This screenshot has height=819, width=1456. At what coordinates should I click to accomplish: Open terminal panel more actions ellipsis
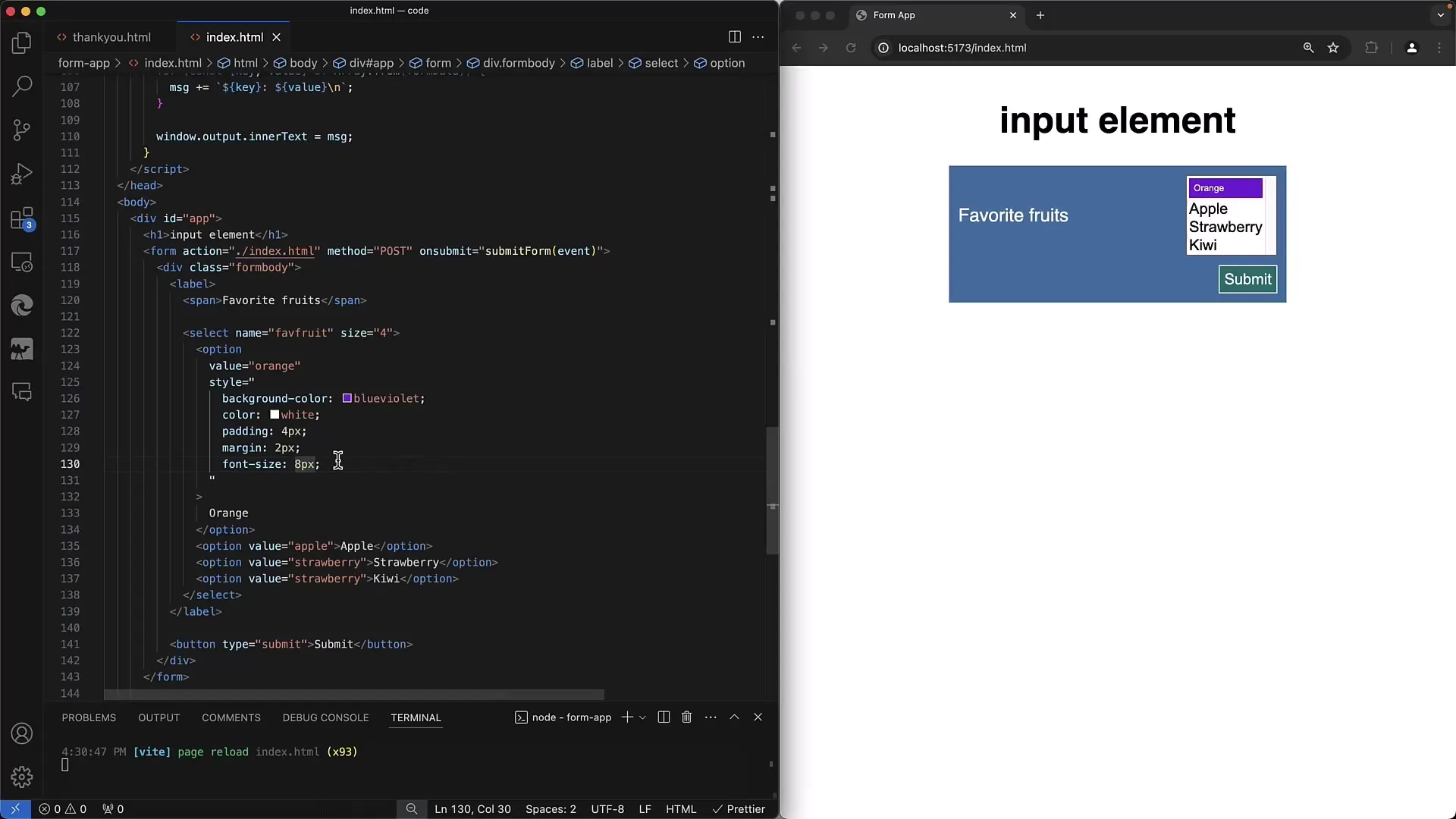[x=711, y=717]
